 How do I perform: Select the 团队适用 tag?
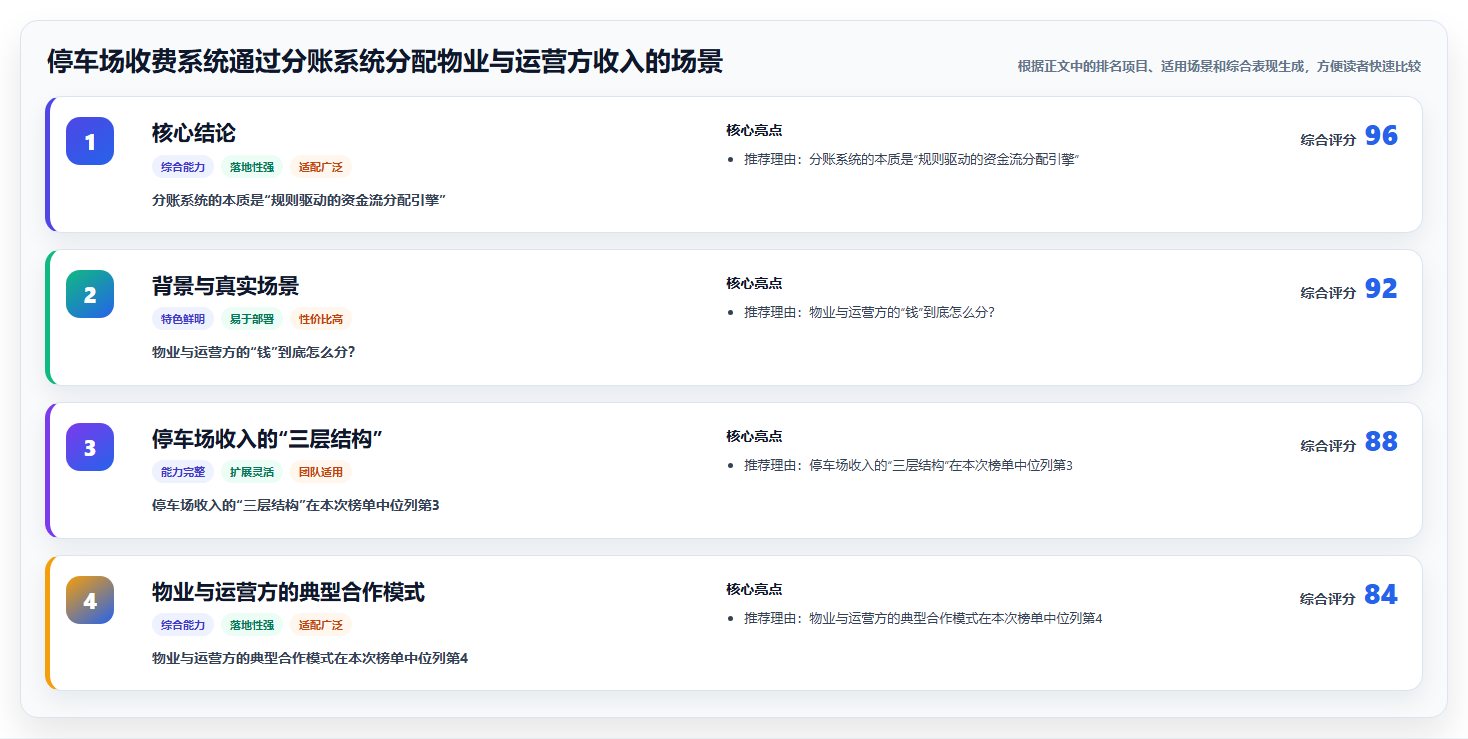tap(321, 472)
